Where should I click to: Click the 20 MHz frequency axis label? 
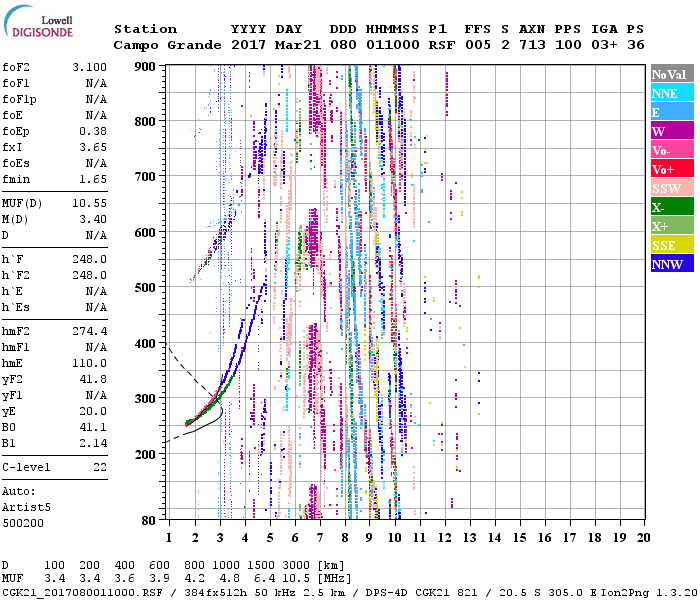(643, 538)
